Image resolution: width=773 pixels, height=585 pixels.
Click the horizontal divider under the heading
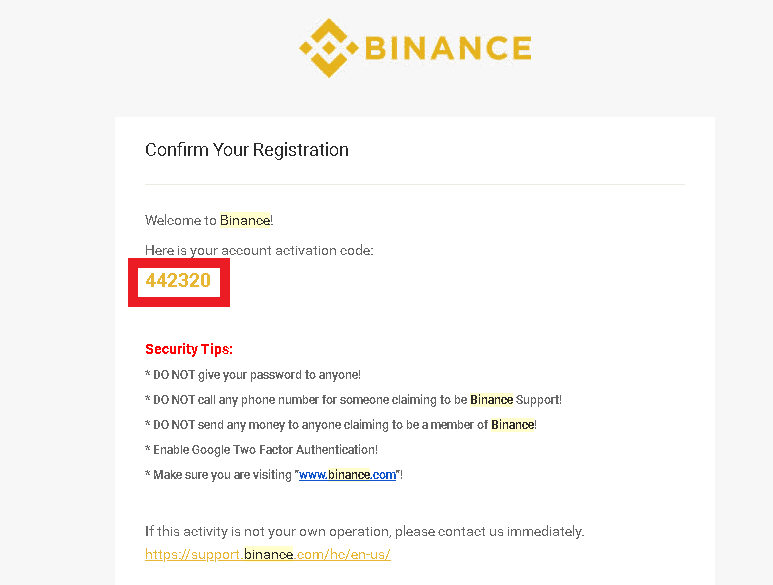pos(415,184)
